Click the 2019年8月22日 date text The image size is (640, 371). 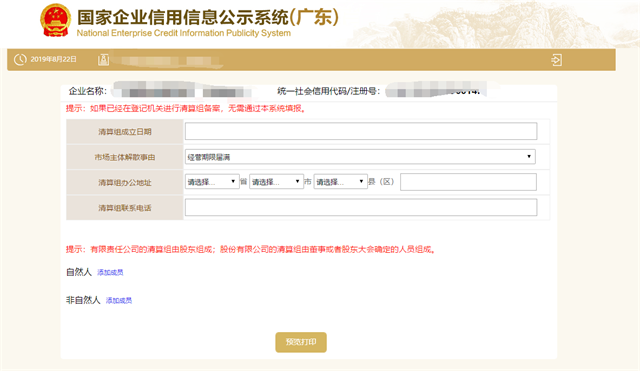click(x=53, y=60)
